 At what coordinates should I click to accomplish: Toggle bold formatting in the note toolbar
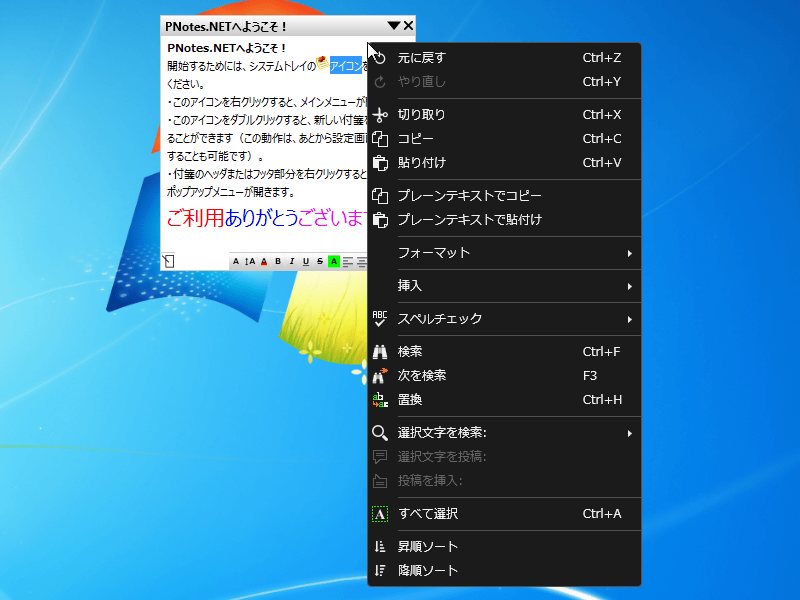click(278, 262)
